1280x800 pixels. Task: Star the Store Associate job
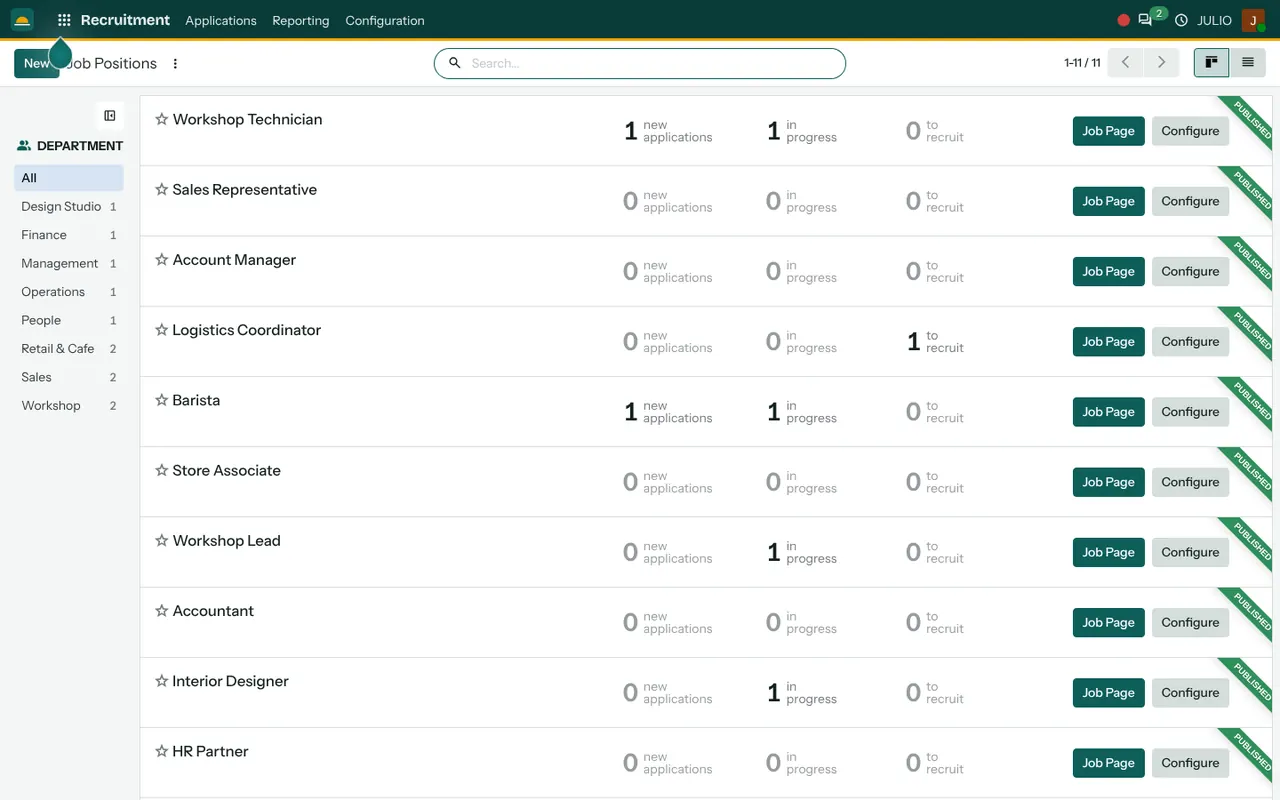click(161, 470)
